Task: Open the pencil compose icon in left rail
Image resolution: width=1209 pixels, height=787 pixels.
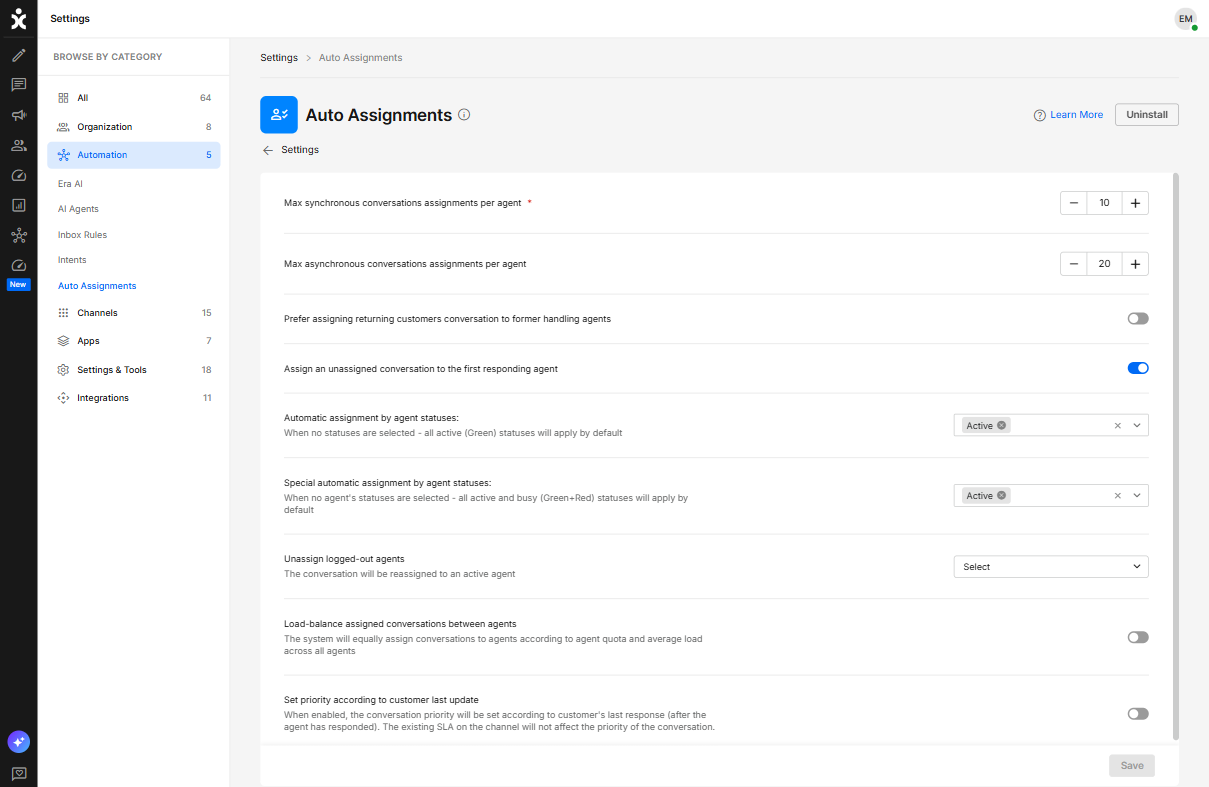Action: pyautogui.click(x=18, y=55)
